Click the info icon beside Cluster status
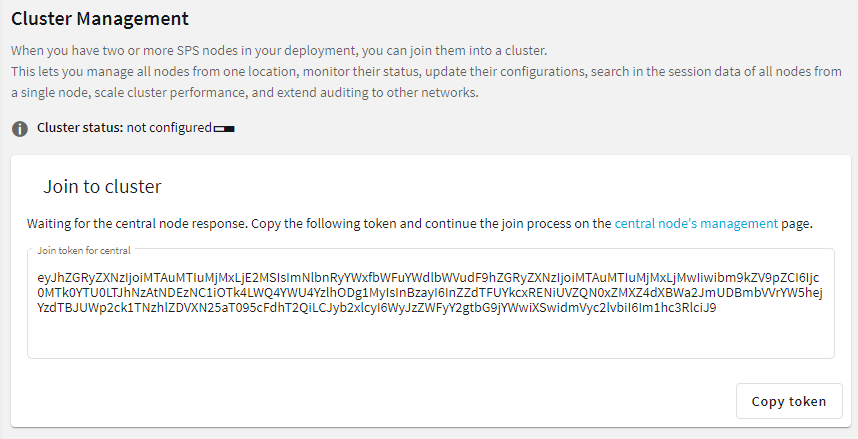The image size is (858, 439). pyautogui.click(x=20, y=129)
